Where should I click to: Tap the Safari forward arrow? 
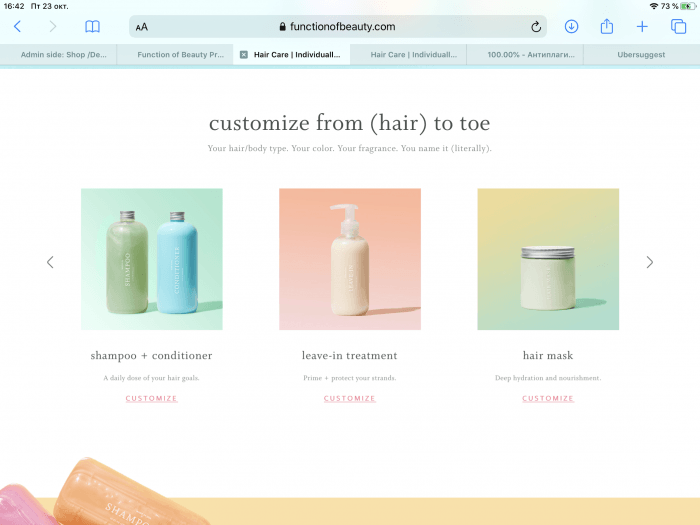(x=53, y=27)
